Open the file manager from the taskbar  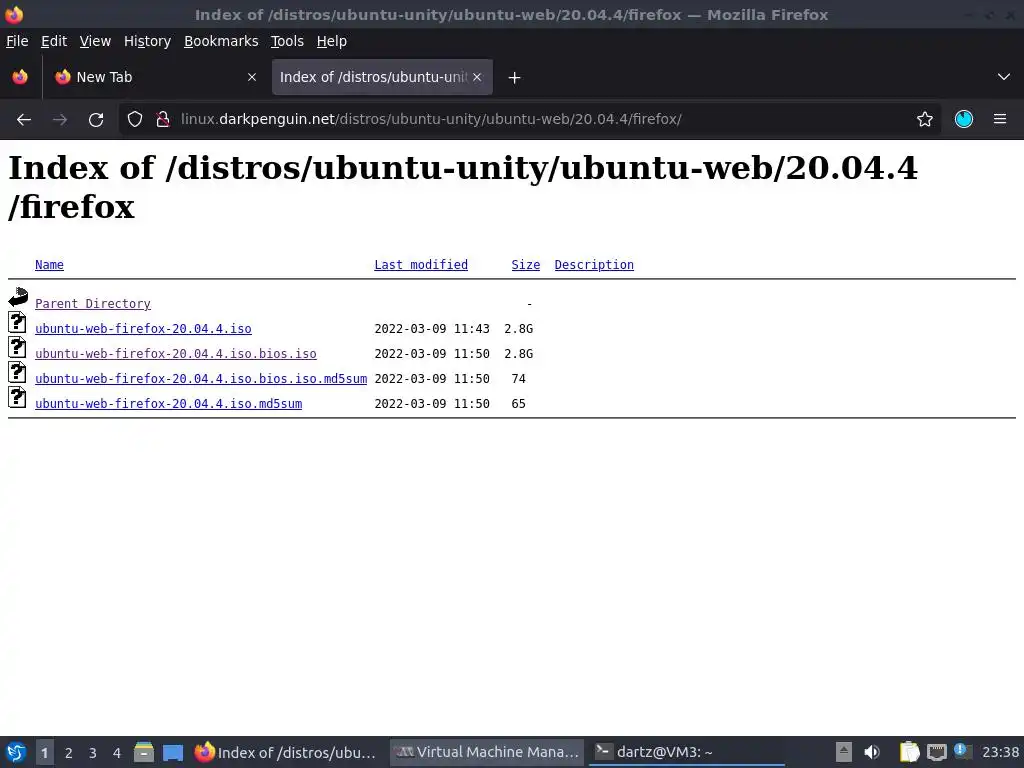(144, 752)
